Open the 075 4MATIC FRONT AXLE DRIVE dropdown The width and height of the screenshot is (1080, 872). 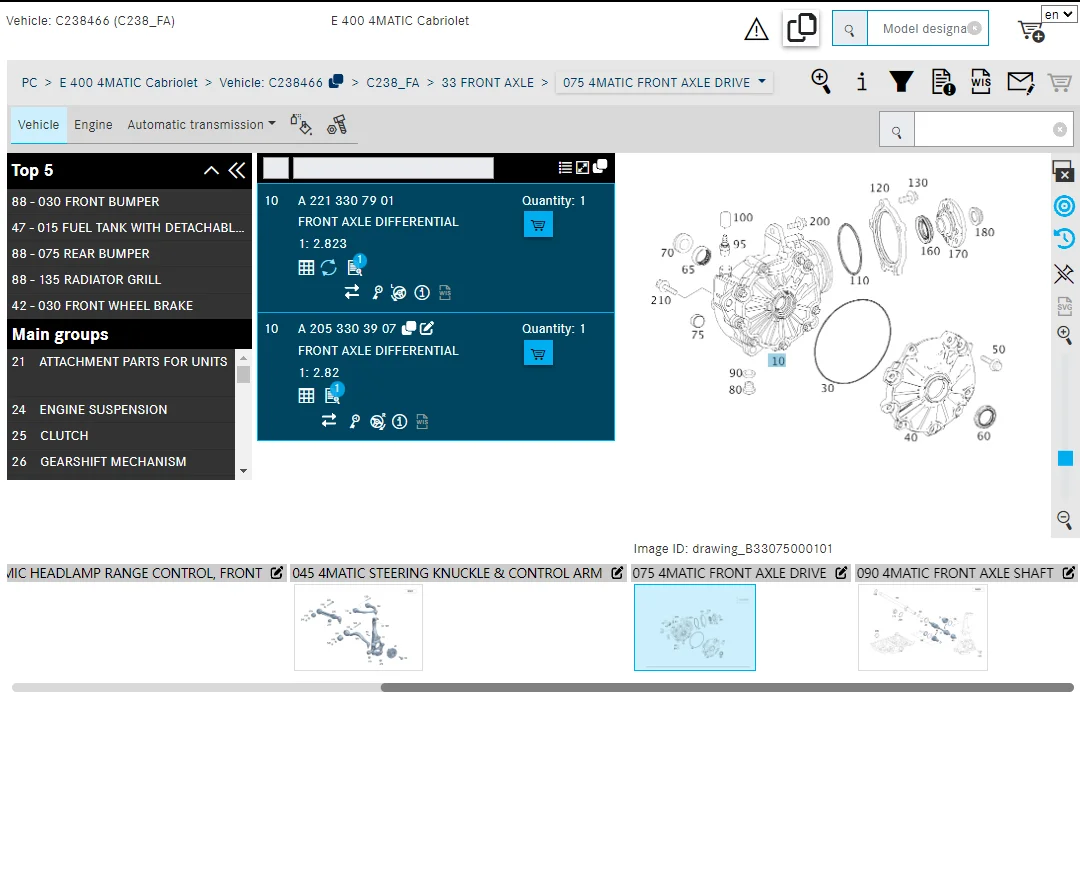[x=664, y=83]
